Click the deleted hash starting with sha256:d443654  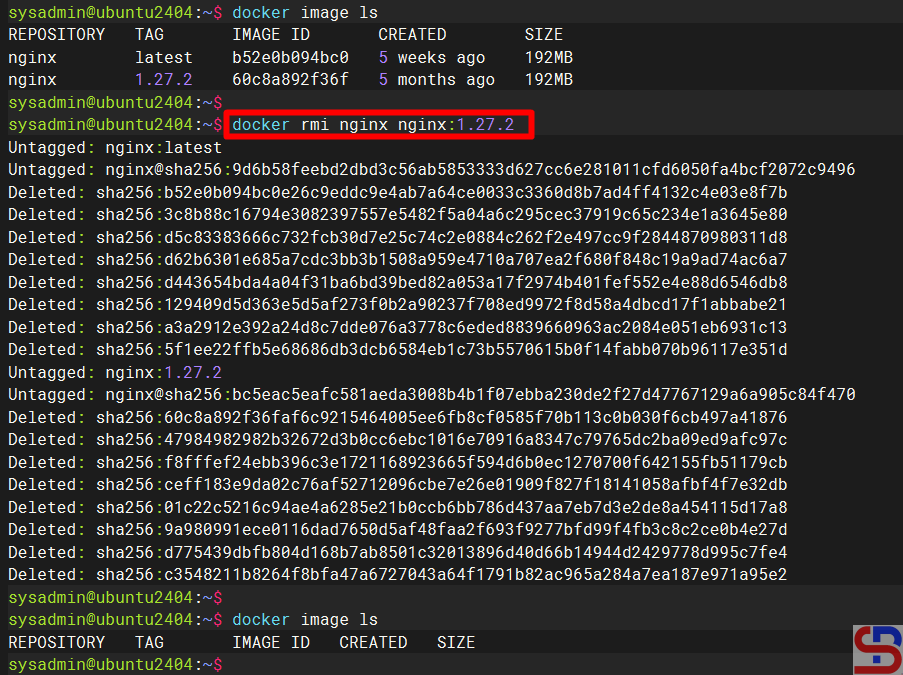click(441, 282)
